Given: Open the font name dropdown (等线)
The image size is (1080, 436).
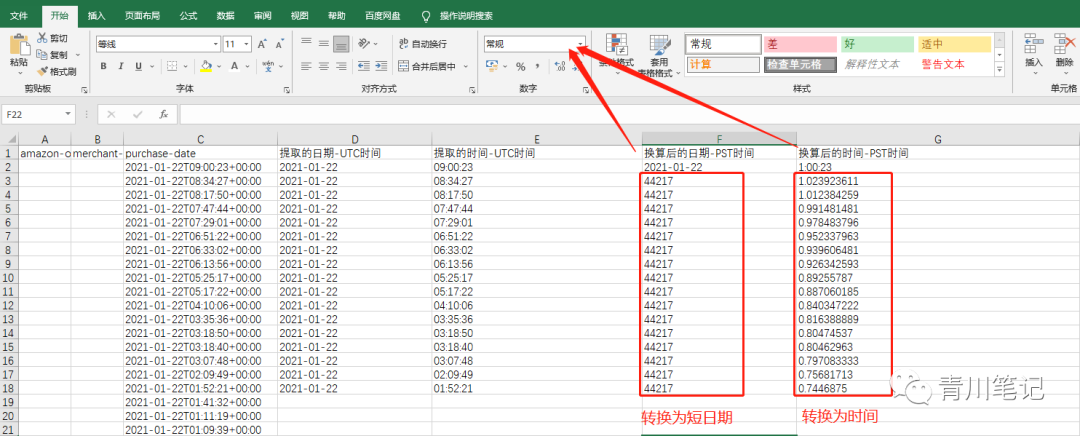Looking at the screenshot, I should pyautogui.click(x=215, y=44).
